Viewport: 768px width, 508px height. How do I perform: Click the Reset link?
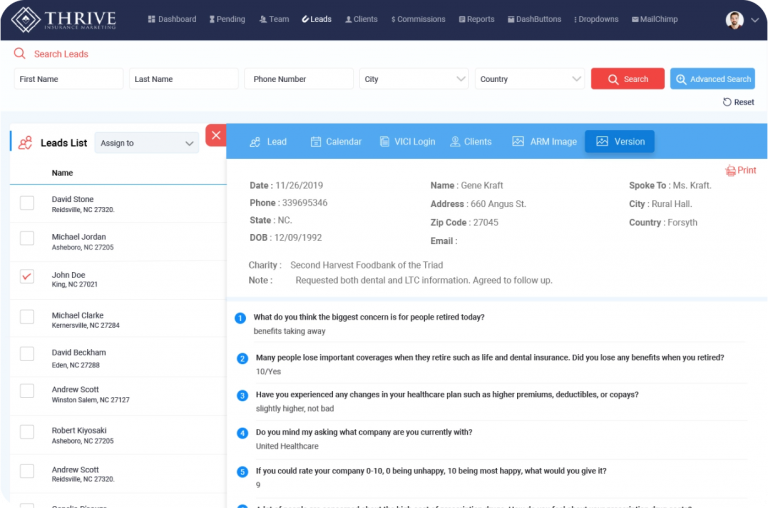[739, 102]
